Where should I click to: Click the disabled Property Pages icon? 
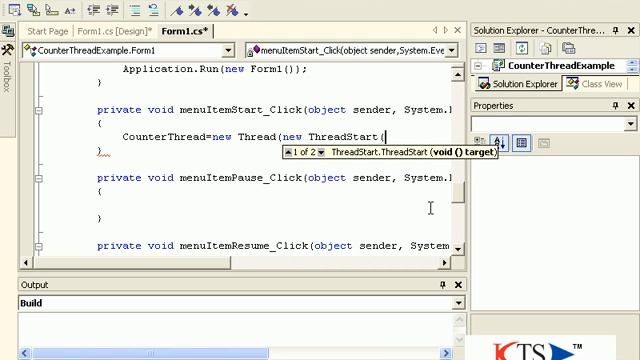544,143
